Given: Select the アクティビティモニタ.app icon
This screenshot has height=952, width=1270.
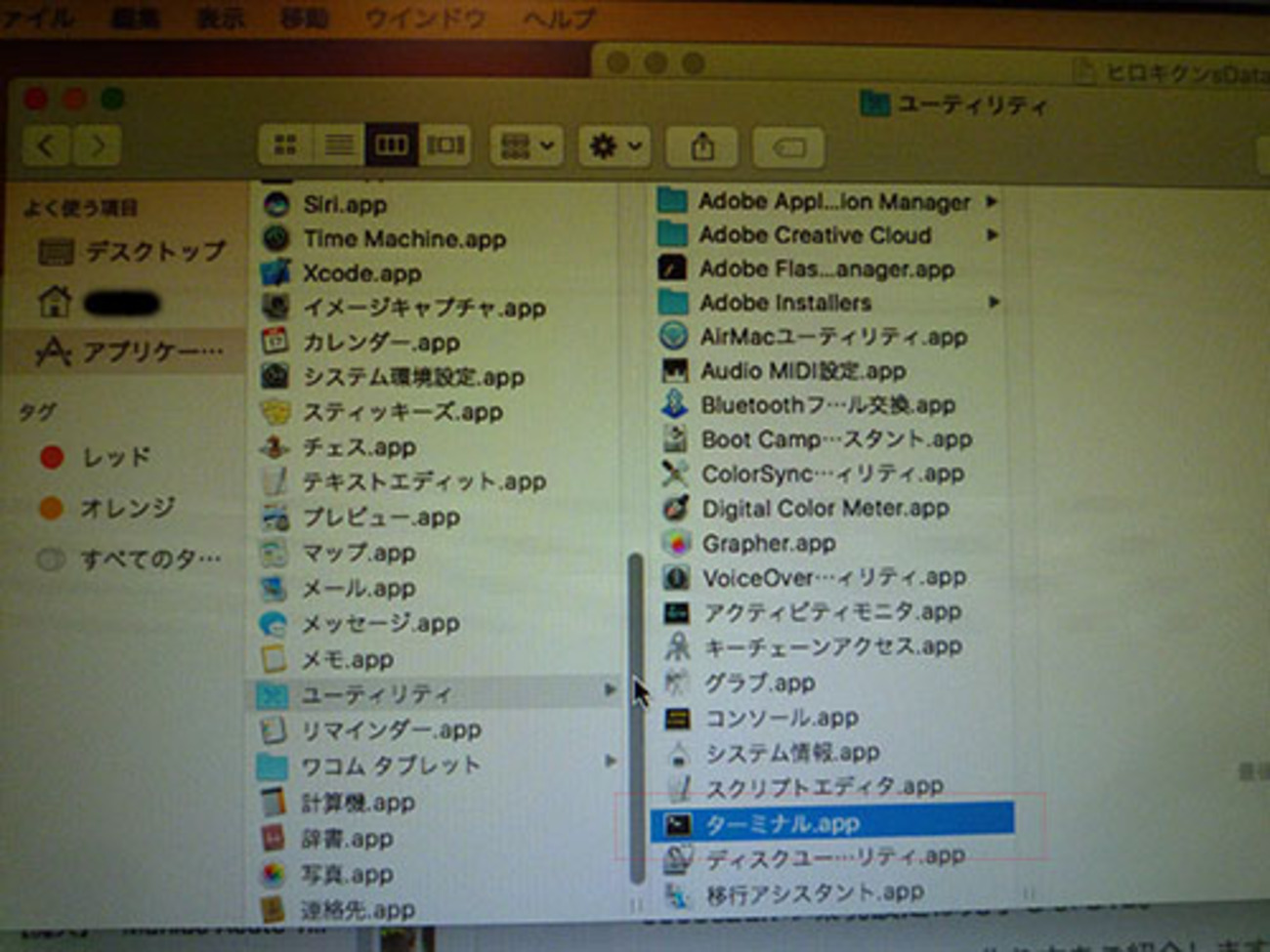Looking at the screenshot, I should (677, 612).
